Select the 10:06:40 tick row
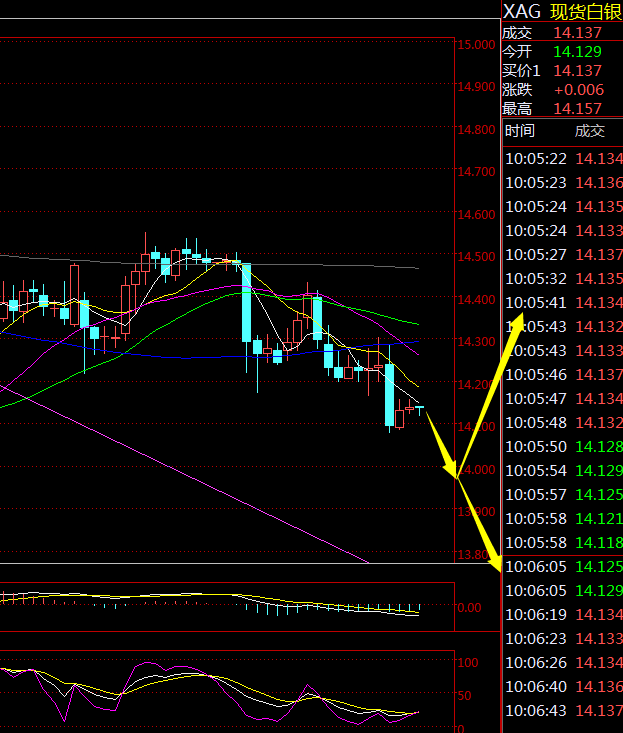Image resolution: width=623 pixels, height=733 pixels. [564, 687]
